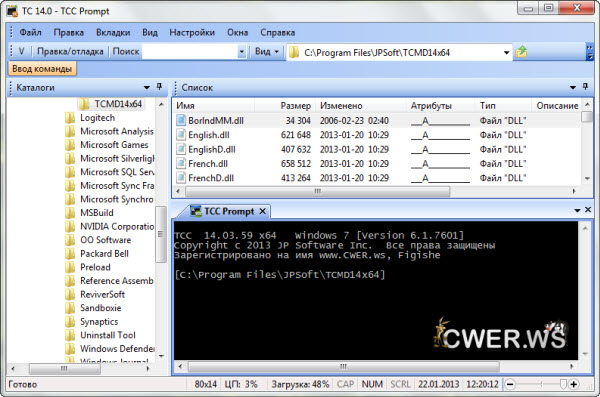Open the Вид toolbar dropdown
This screenshot has width=600, height=397.
267,51
